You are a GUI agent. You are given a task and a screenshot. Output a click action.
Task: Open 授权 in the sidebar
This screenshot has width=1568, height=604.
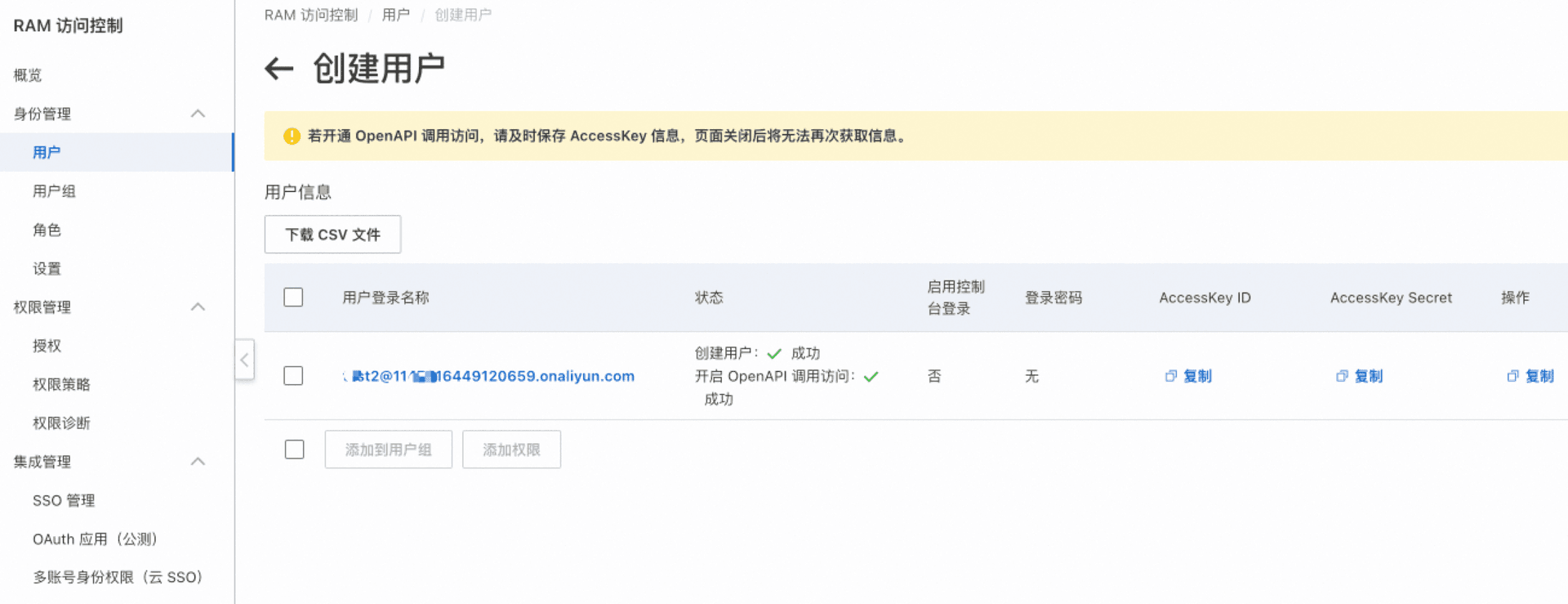[x=47, y=346]
